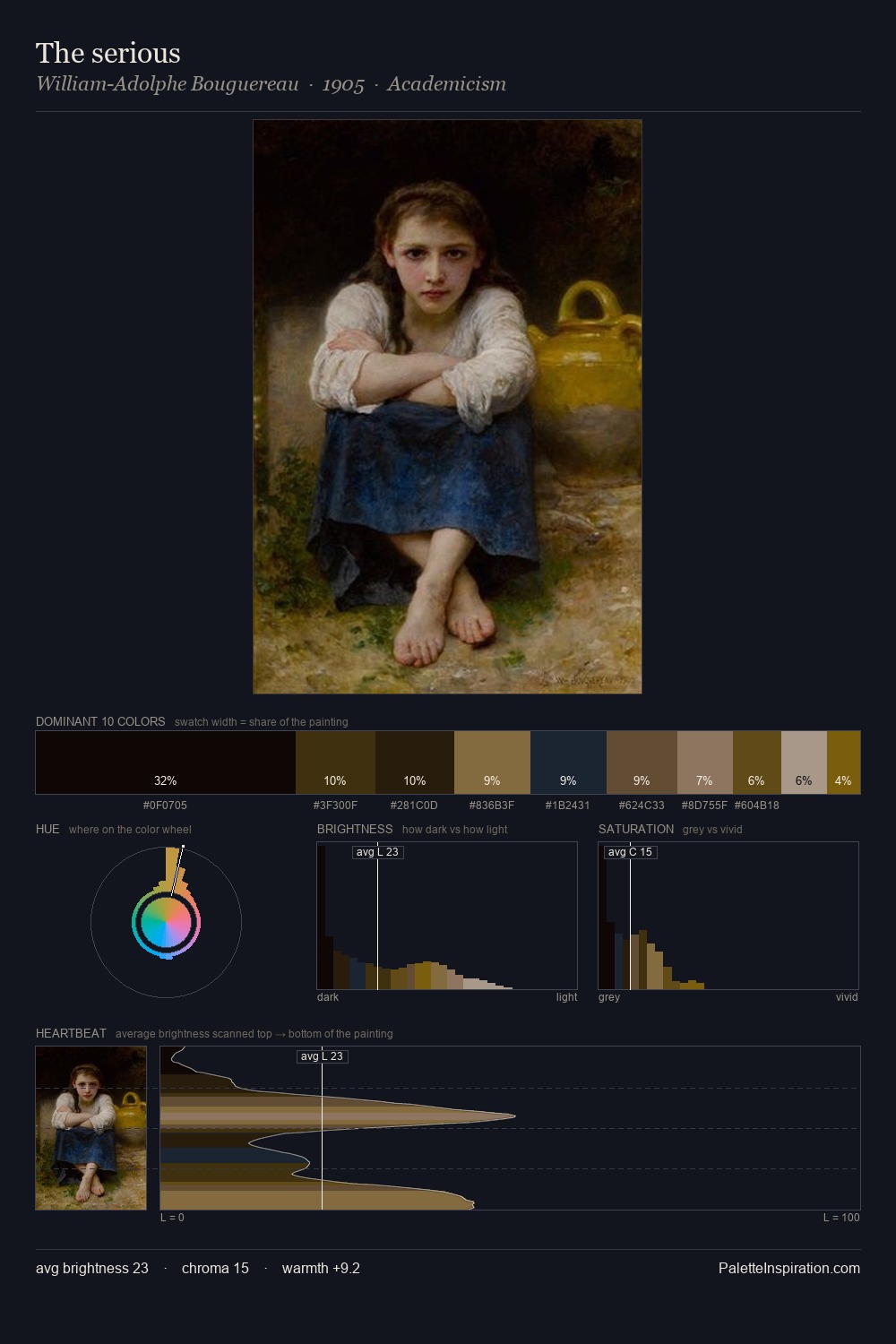This screenshot has height=1344, width=896.
Task: Click the 'chroma 15' footer stat
Action: pos(215,1268)
